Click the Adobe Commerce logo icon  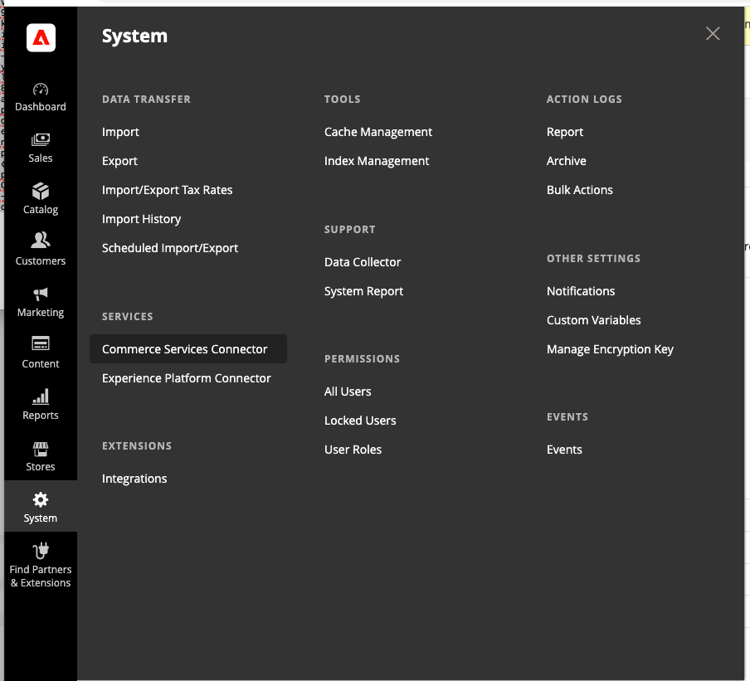[41, 37]
